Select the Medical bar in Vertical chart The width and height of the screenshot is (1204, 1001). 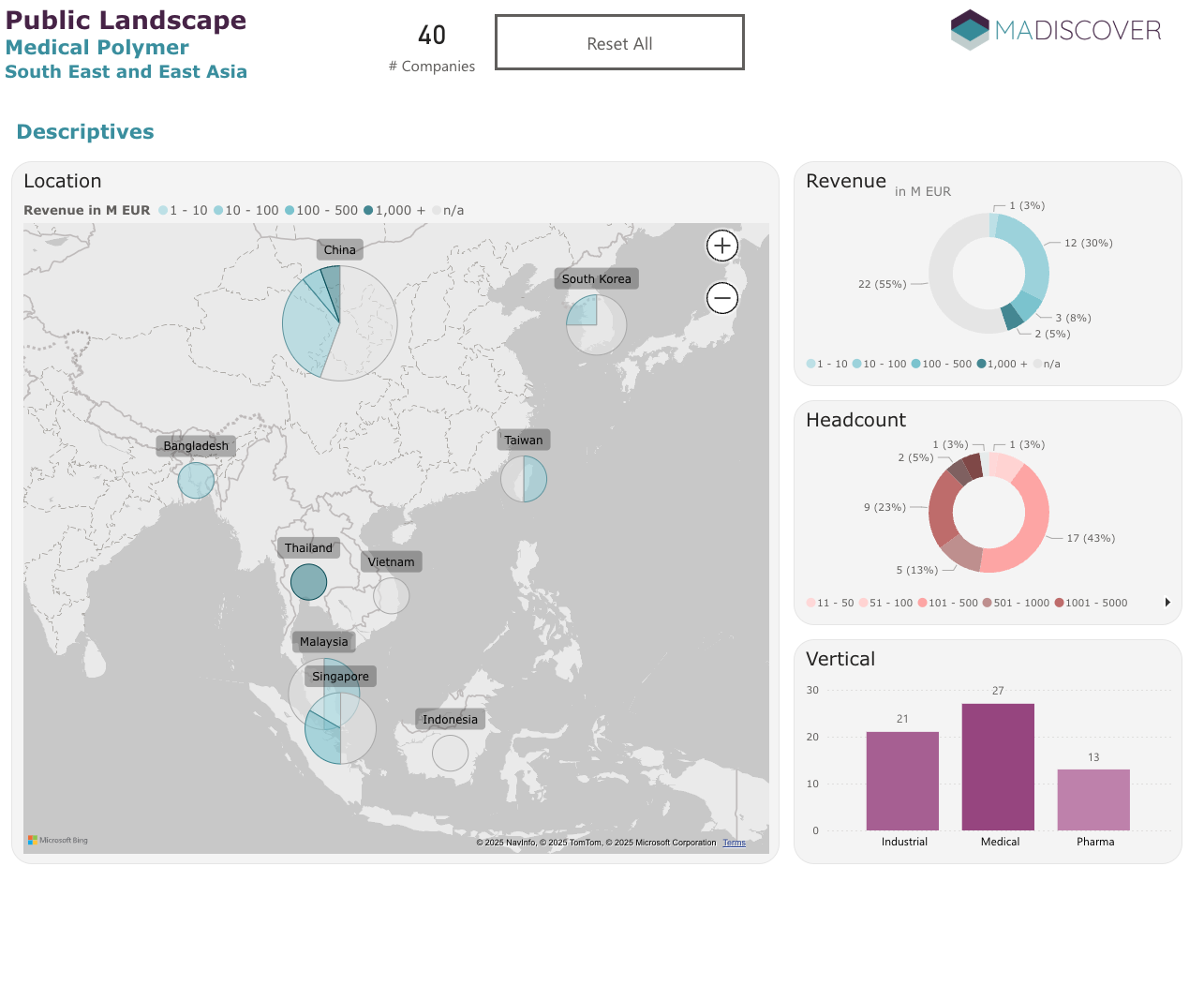point(998,767)
